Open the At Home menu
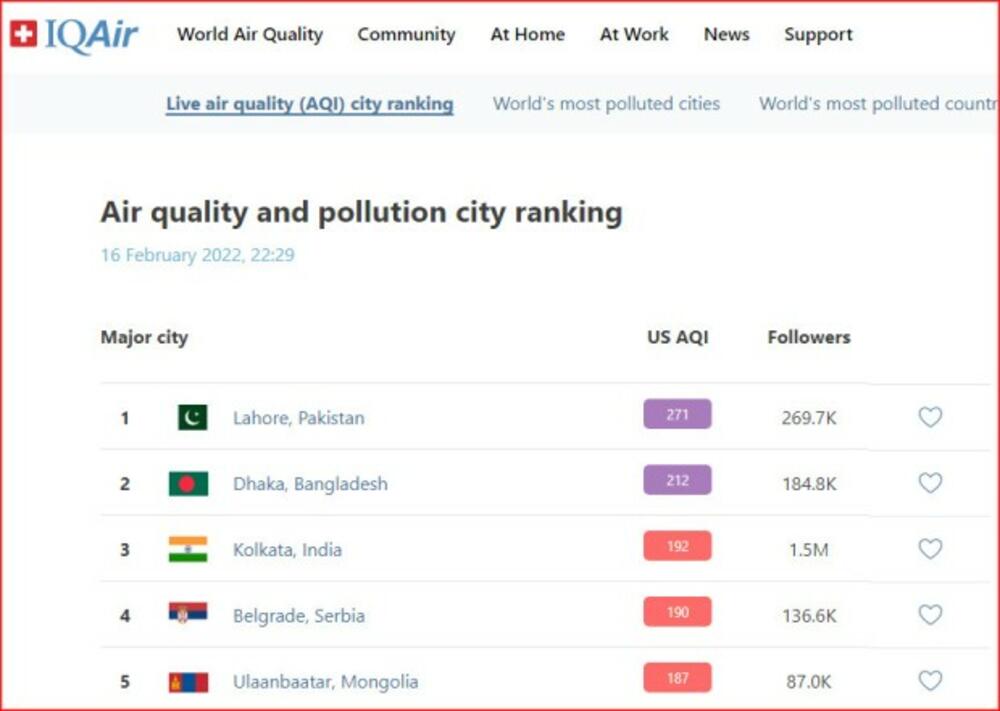This screenshot has height=711, width=1000. pyautogui.click(x=527, y=34)
